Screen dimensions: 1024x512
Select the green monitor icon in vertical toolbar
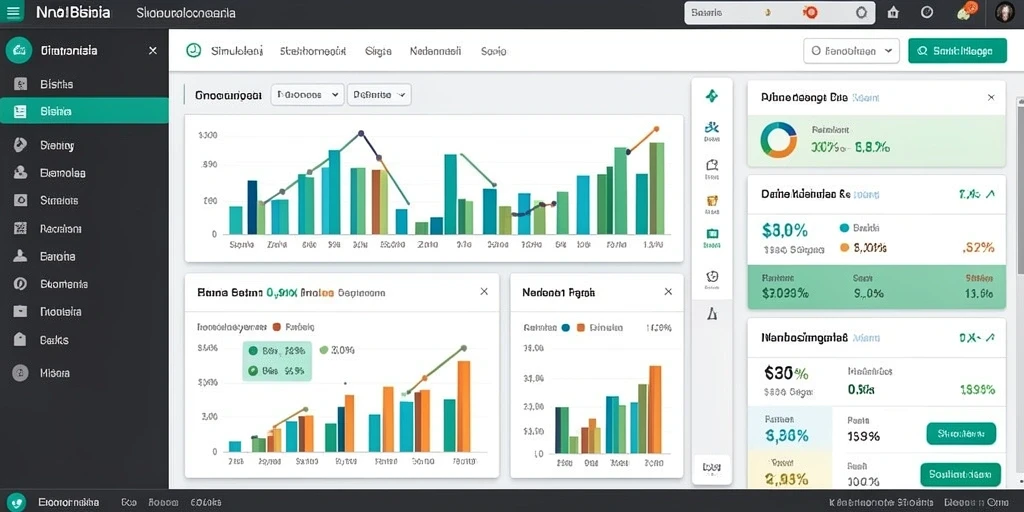pyautogui.click(x=712, y=234)
